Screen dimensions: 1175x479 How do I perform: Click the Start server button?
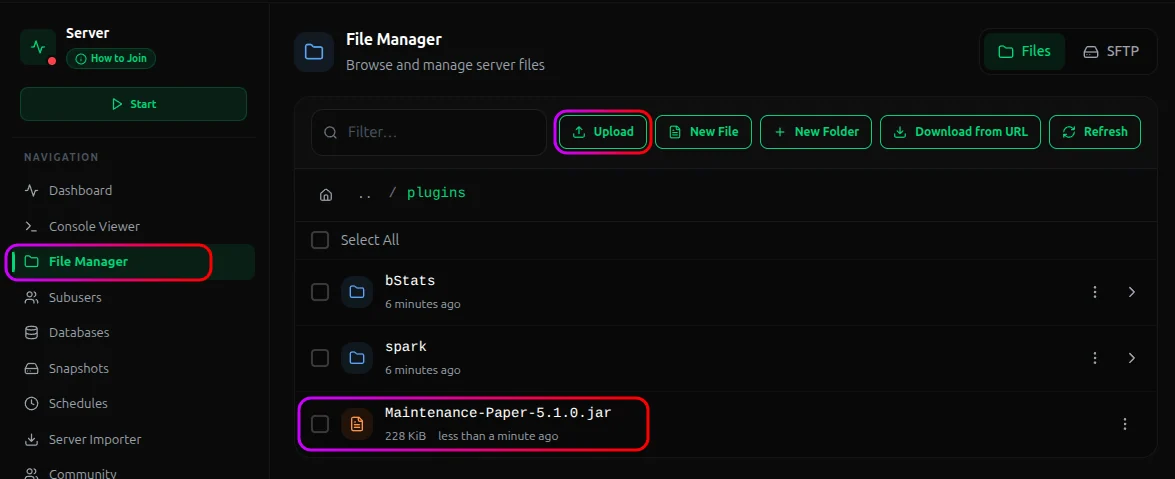(133, 104)
